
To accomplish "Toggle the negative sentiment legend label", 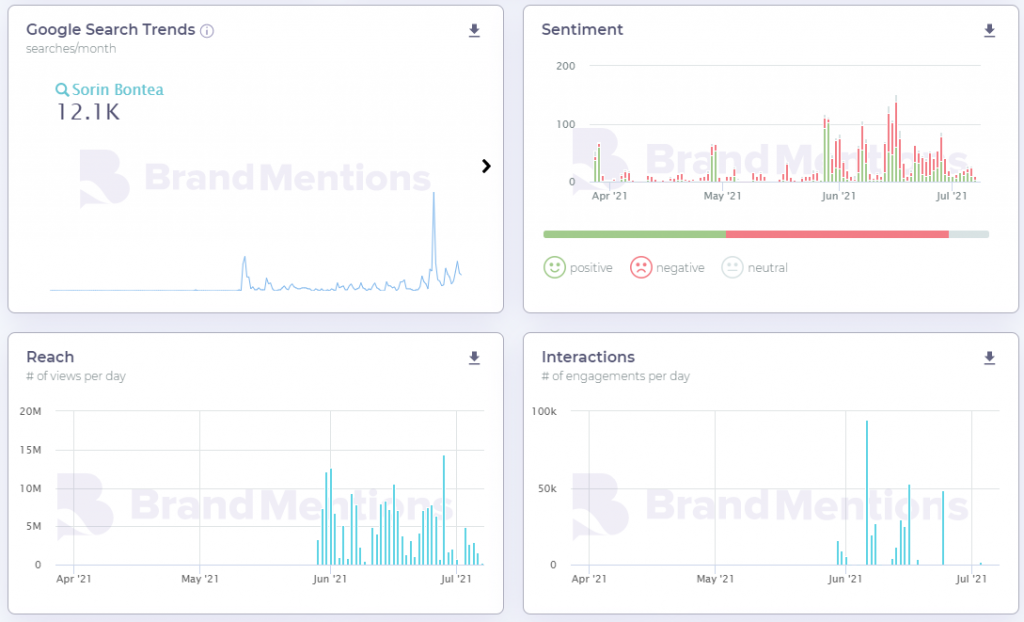I will coord(680,268).
